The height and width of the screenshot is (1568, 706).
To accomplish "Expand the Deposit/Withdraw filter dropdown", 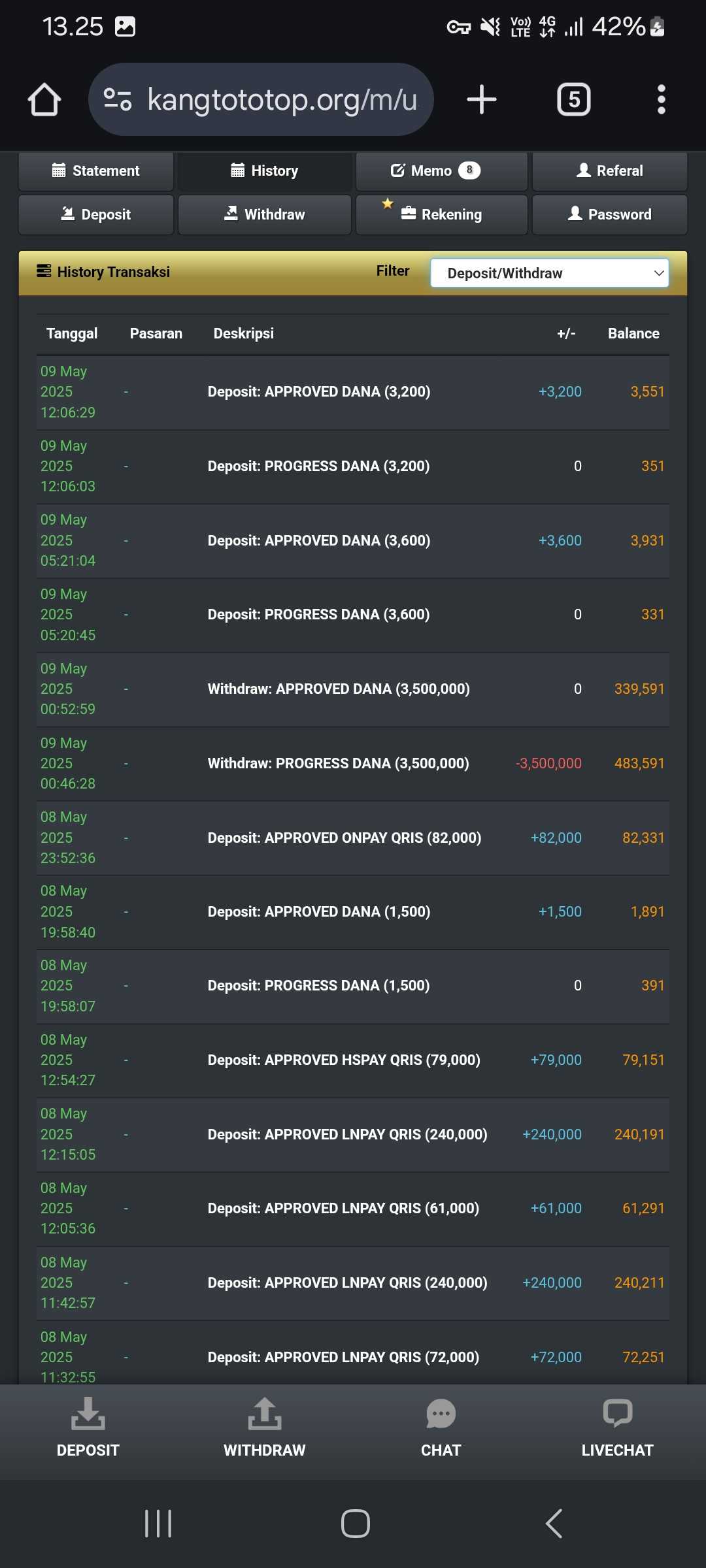I will pyautogui.click(x=549, y=273).
